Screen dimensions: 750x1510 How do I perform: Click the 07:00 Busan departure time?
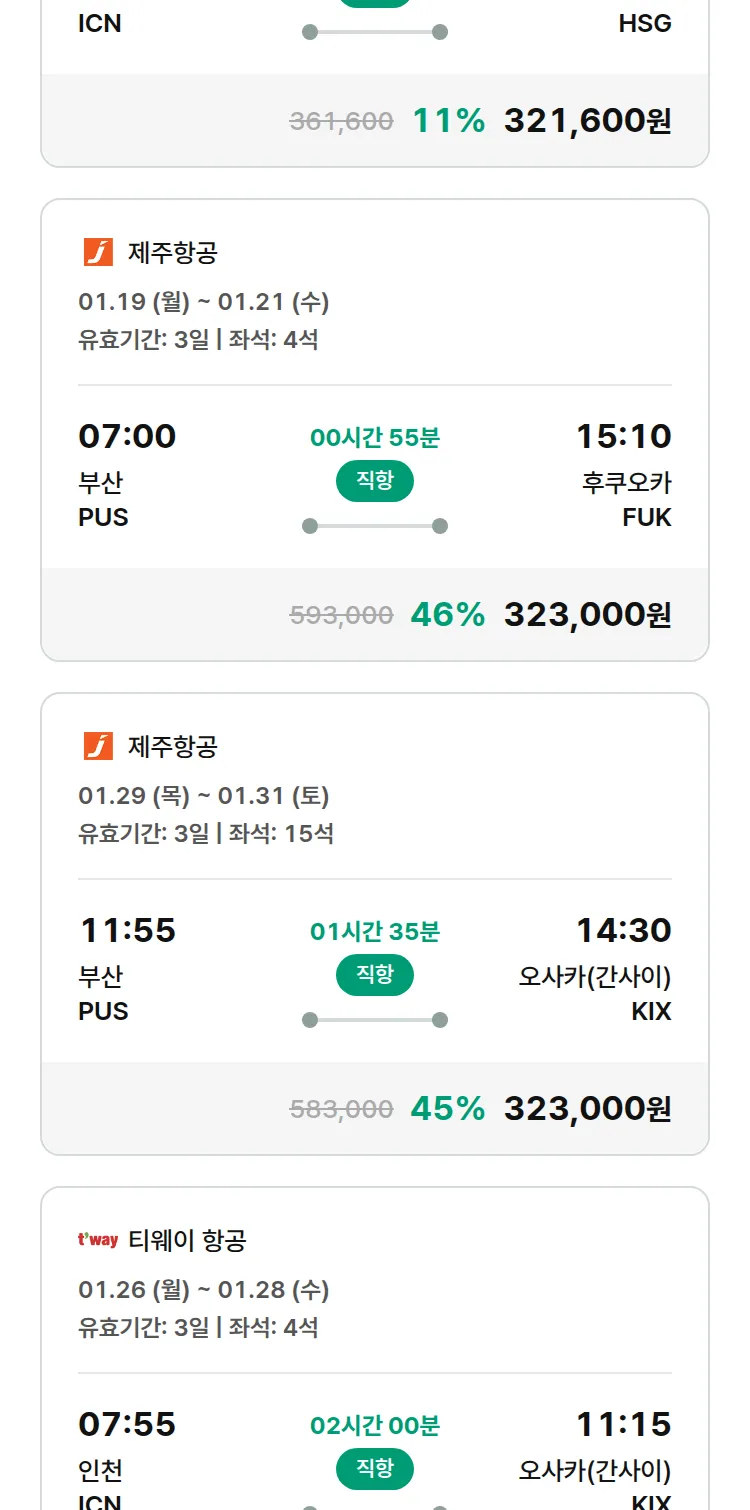click(127, 436)
